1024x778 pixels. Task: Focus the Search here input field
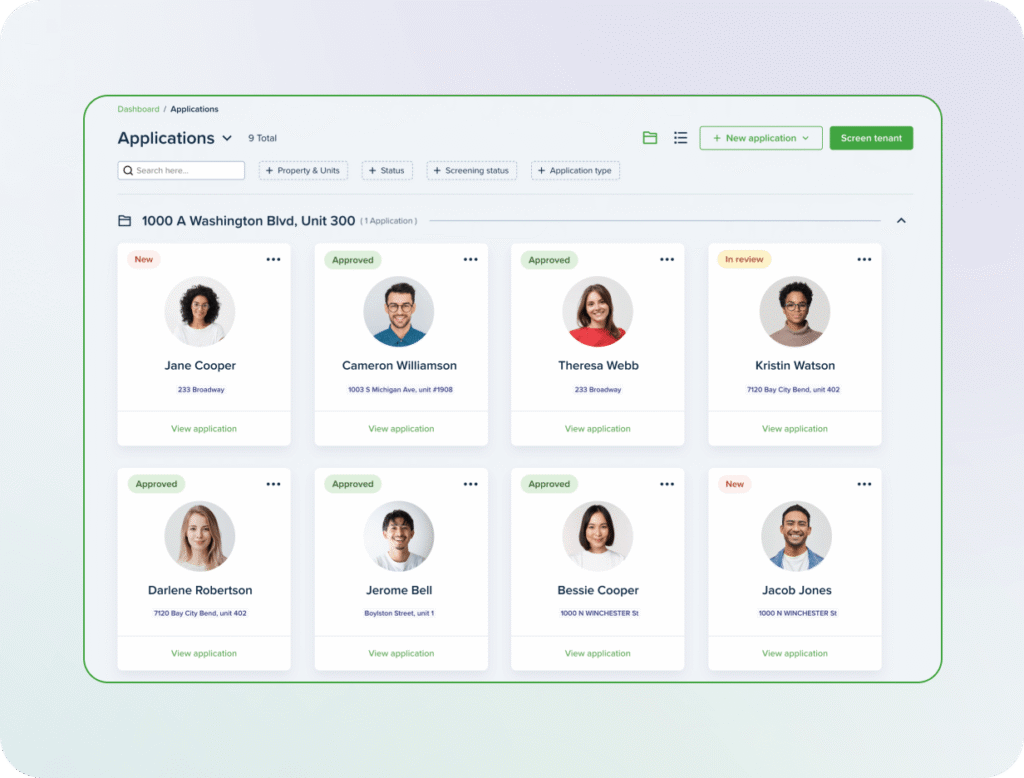(x=181, y=170)
